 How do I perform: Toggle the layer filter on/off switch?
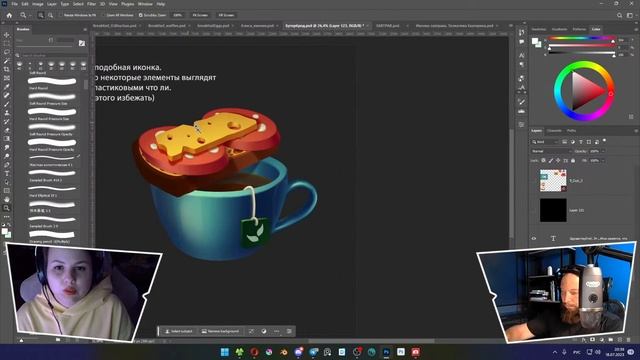[x=604, y=141]
